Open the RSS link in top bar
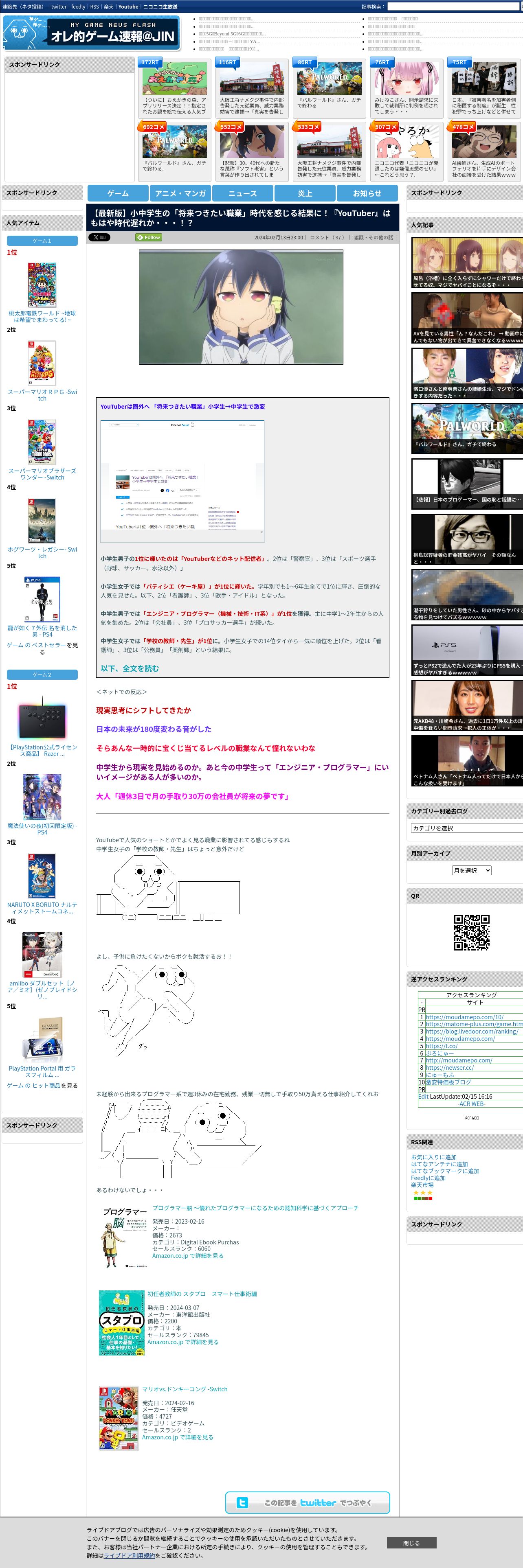 click(94, 7)
